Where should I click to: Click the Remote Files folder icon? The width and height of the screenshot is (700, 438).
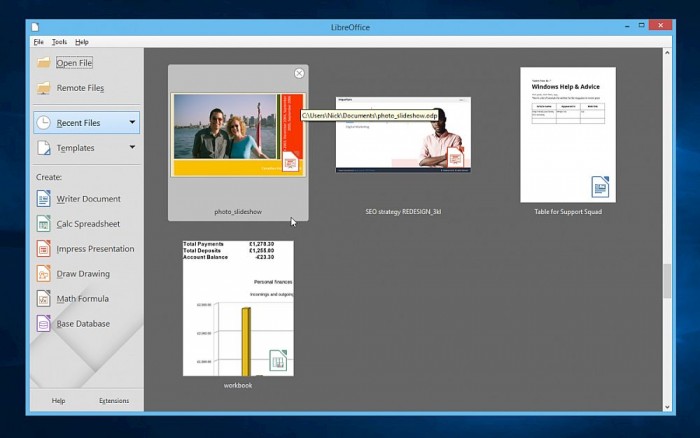(x=43, y=88)
